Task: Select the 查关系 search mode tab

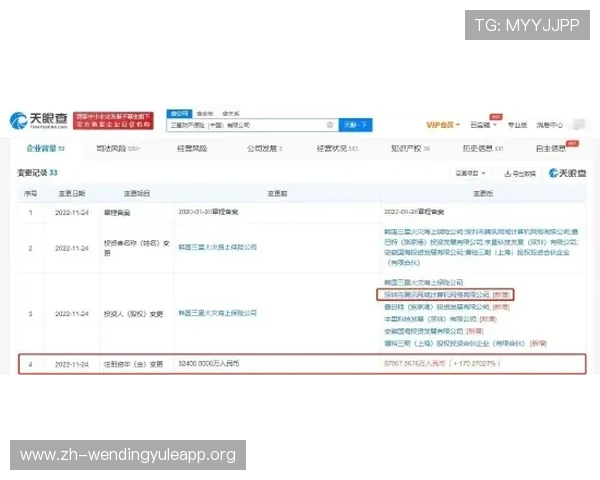Action: click(231, 114)
